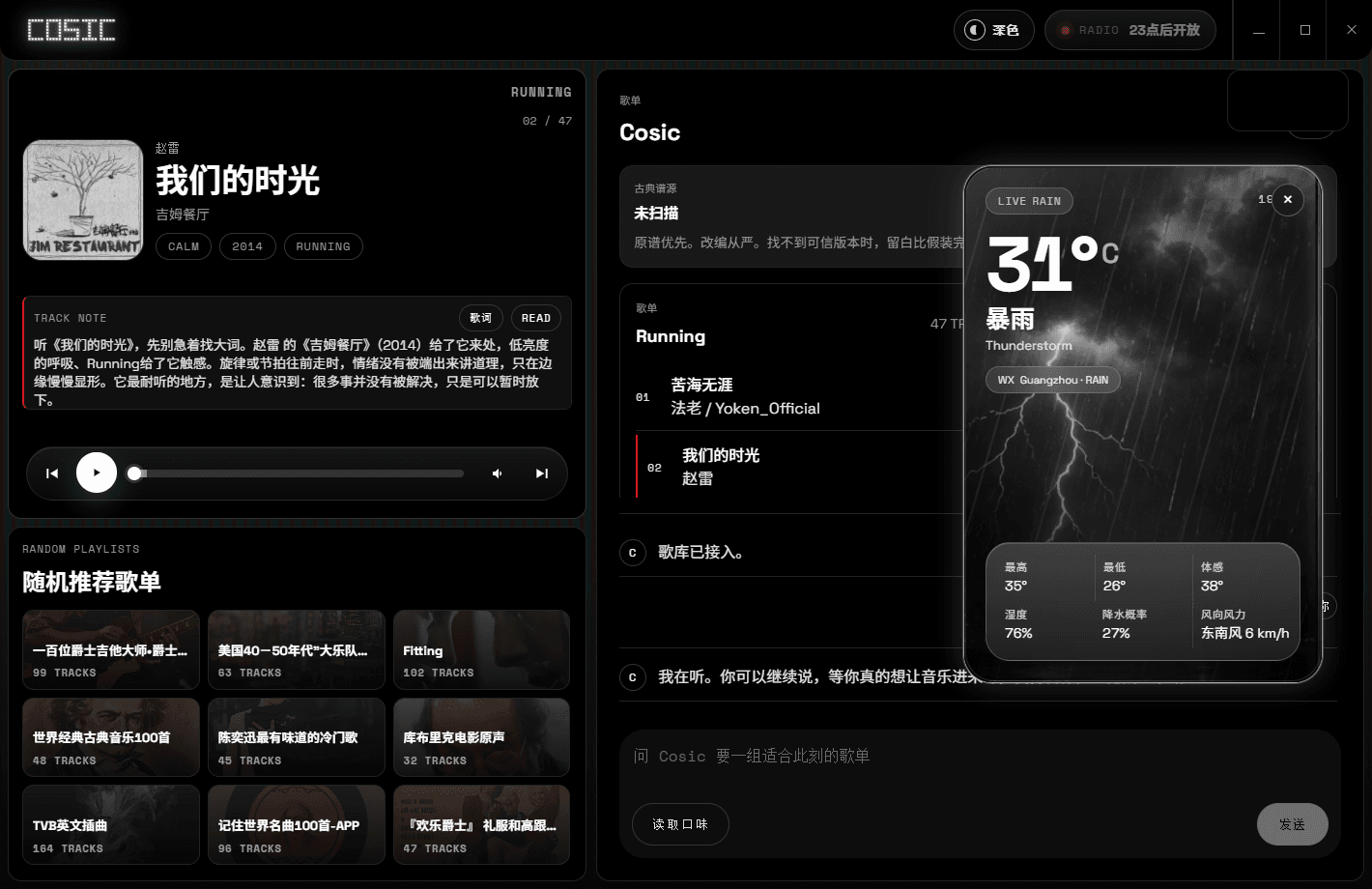Click the playback progress slider
The width and height of the screenshot is (1372, 889).
coord(296,473)
